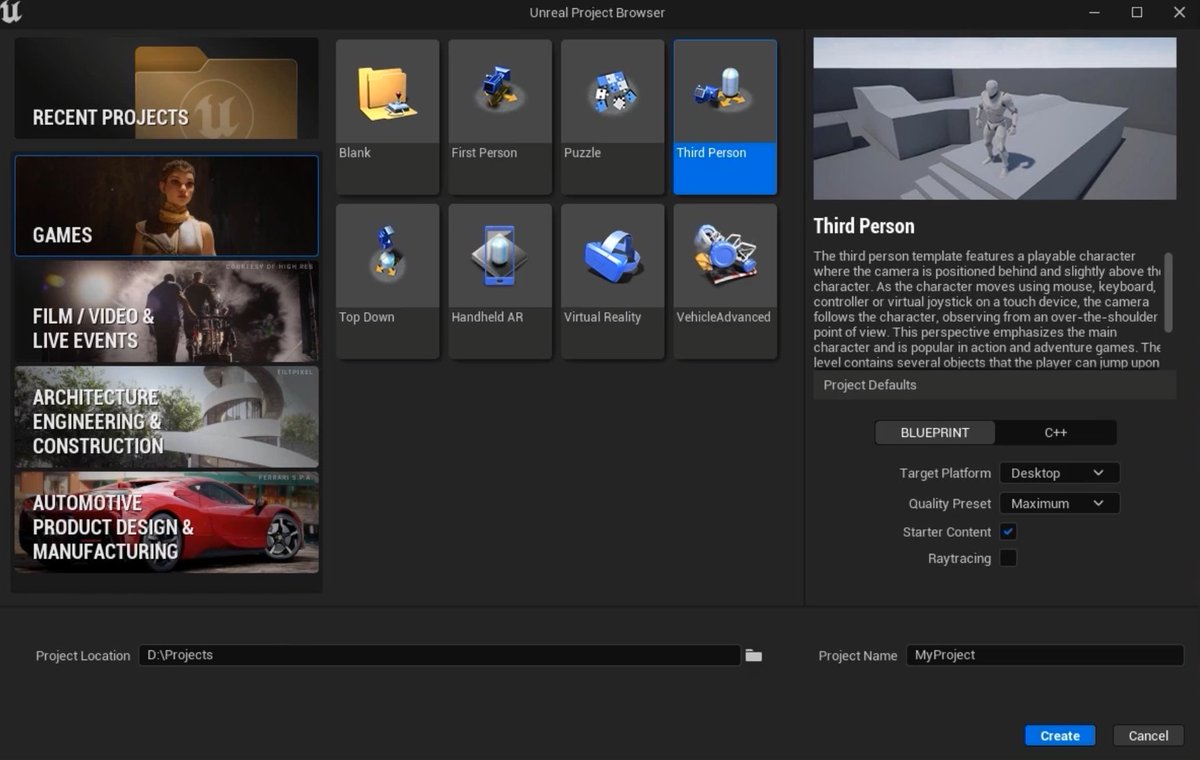This screenshot has height=760, width=1200.
Task: Click the Unreal Engine logo icon
Action: coord(12,12)
